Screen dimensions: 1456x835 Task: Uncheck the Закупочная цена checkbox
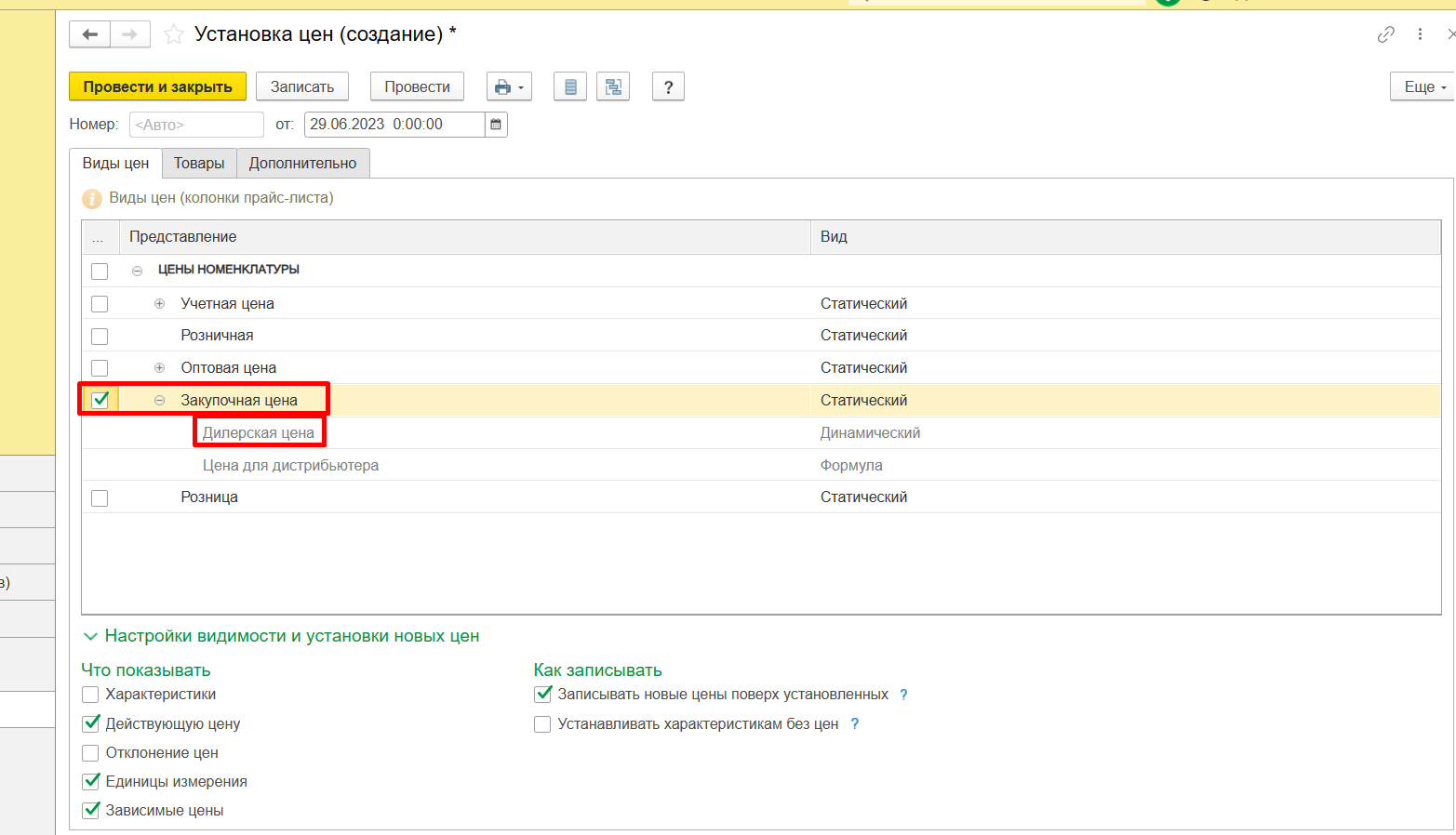(100, 400)
